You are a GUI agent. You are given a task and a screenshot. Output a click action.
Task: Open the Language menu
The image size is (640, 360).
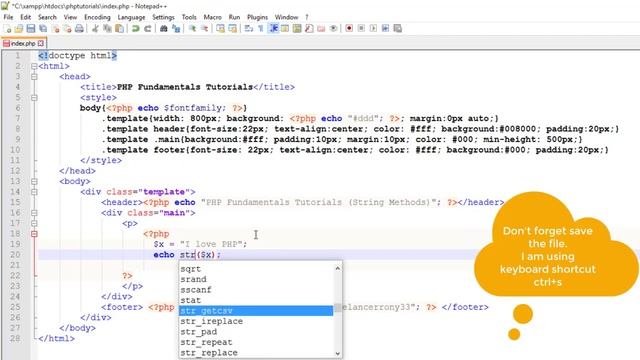pyautogui.click(x=131, y=17)
